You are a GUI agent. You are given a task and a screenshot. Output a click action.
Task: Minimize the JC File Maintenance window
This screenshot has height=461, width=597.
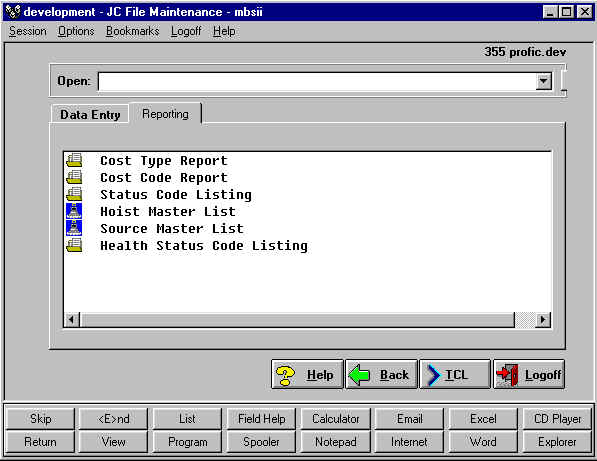point(550,12)
